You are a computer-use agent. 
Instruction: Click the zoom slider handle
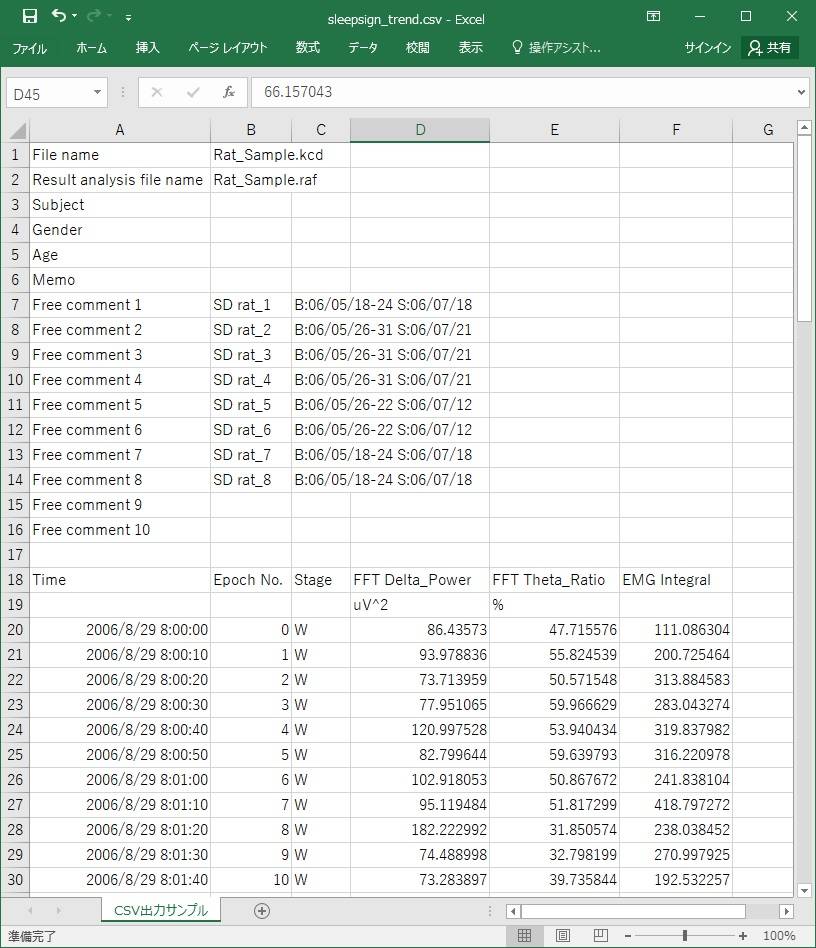[x=685, y=936]
